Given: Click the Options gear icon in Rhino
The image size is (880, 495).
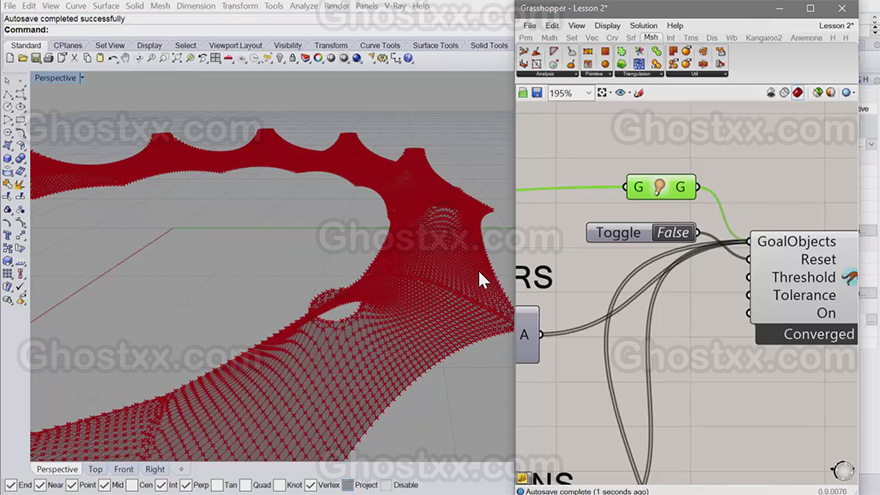Looking at the screenshot, I should pyautogui.click(x=383, y=58).
